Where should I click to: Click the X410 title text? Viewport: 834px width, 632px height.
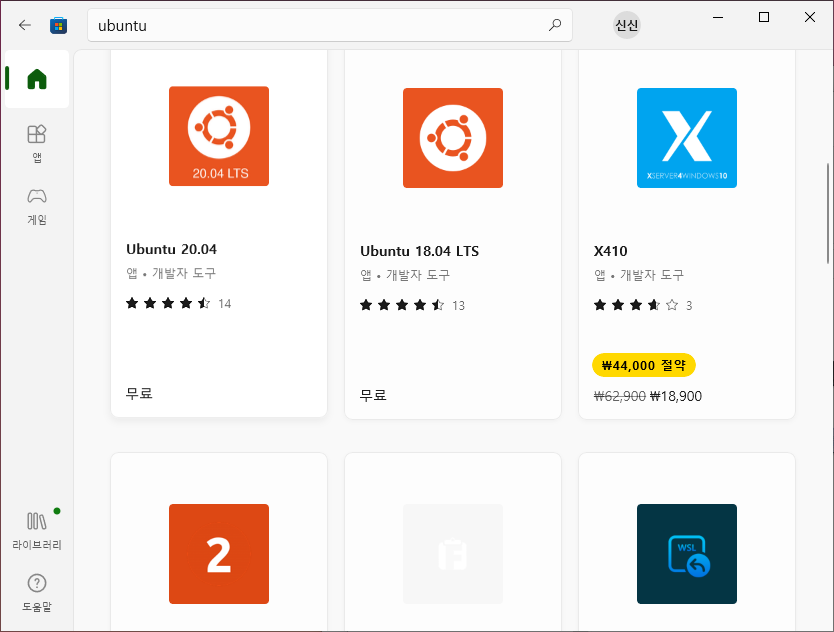(x=610, y=251)
